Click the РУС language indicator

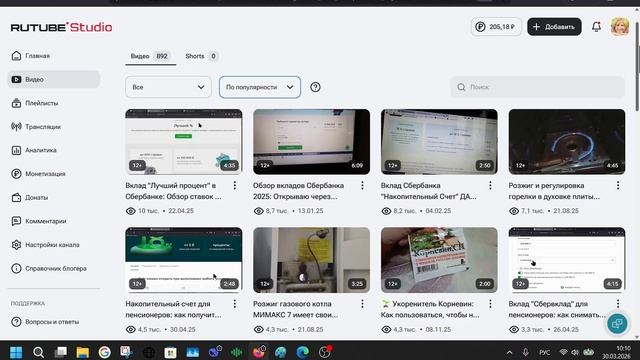(544, 352)
